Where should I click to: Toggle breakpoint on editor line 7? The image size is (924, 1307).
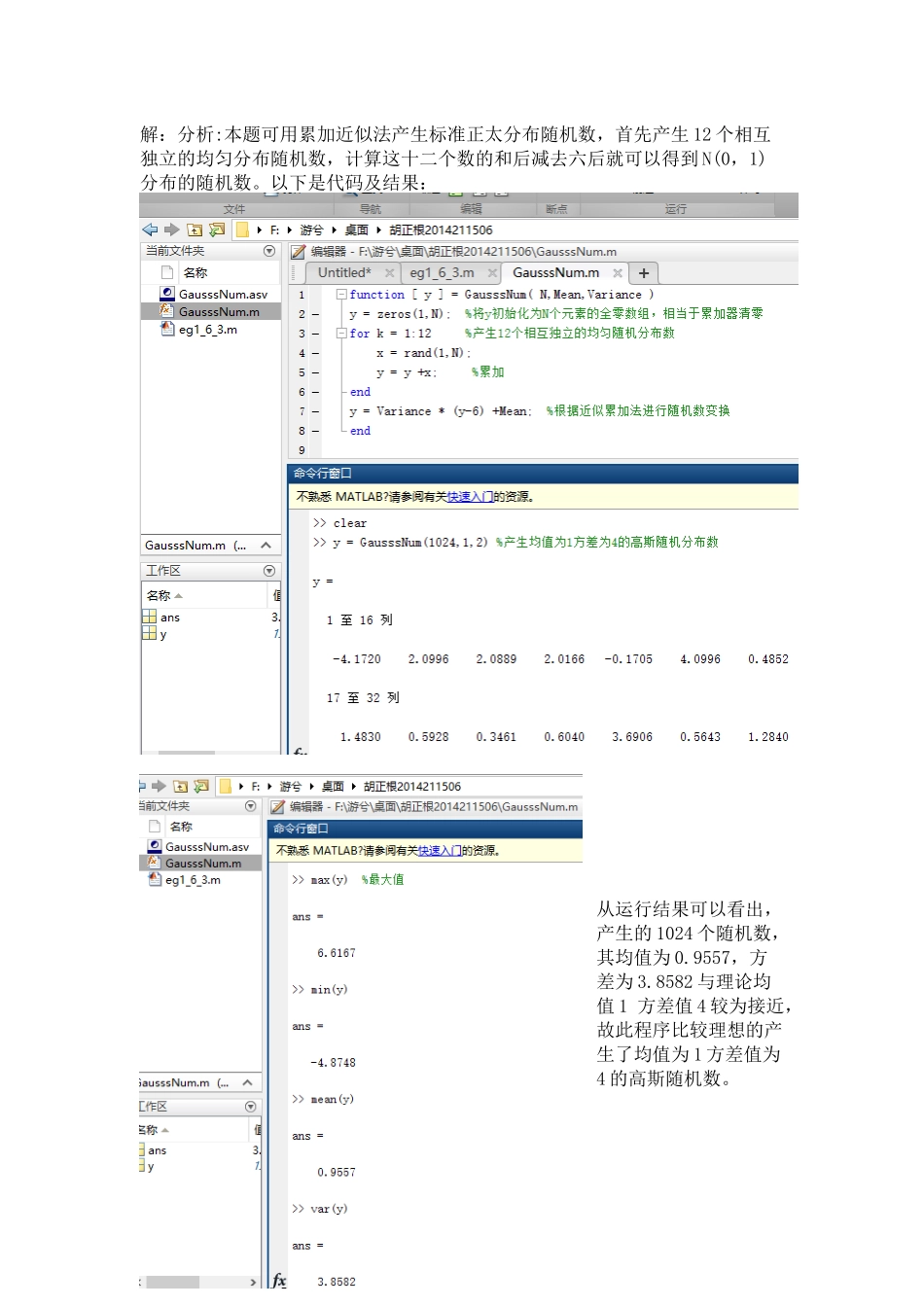click(315, 411)
